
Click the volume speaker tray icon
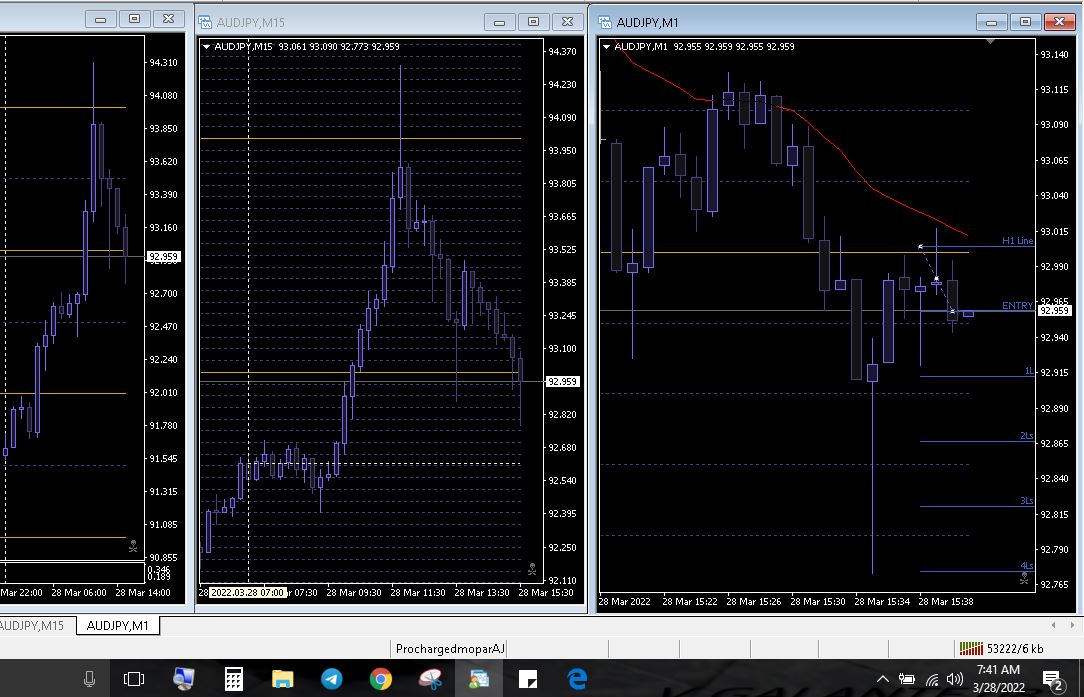click(955, 679)
